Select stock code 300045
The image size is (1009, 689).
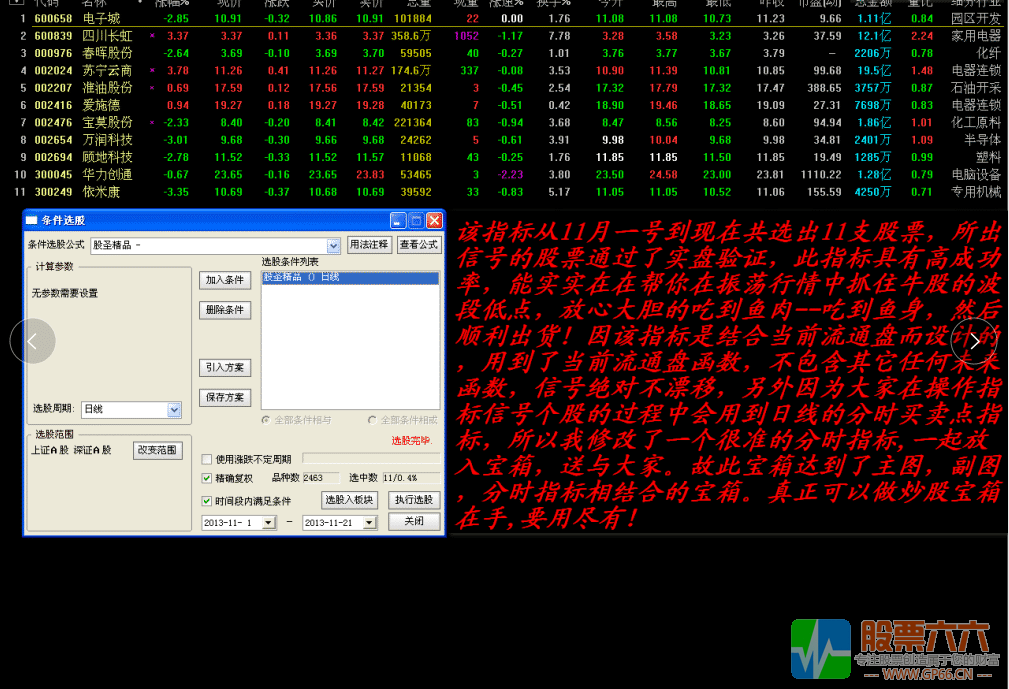pyautogui.click(x=53, y=175)
